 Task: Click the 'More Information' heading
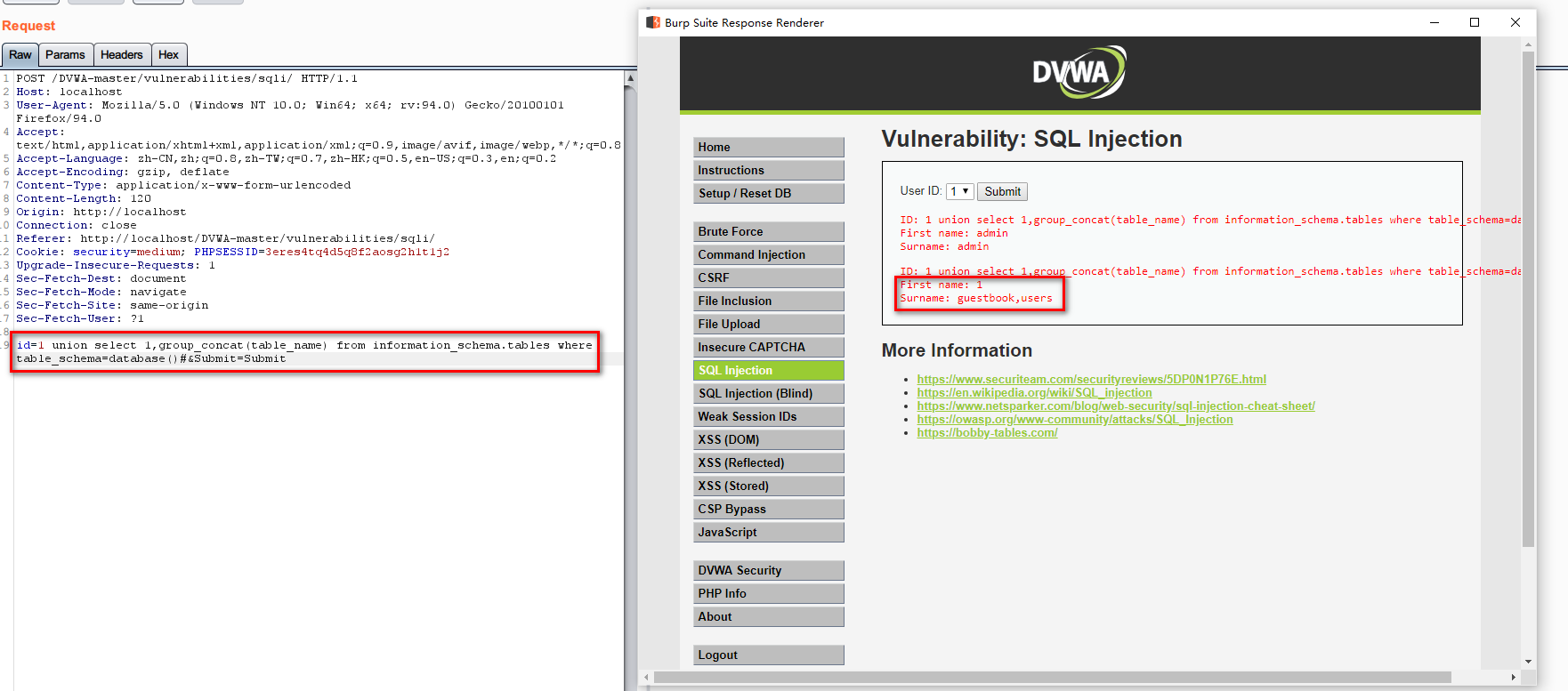click(957, 350)
